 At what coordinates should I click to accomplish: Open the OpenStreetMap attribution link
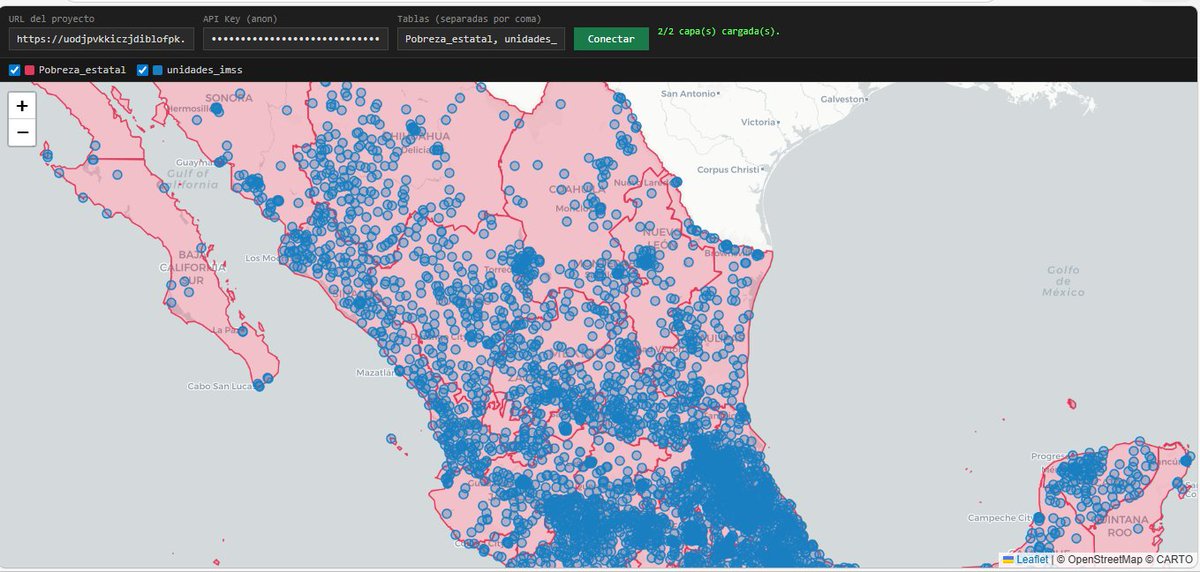click(1109, 560)
